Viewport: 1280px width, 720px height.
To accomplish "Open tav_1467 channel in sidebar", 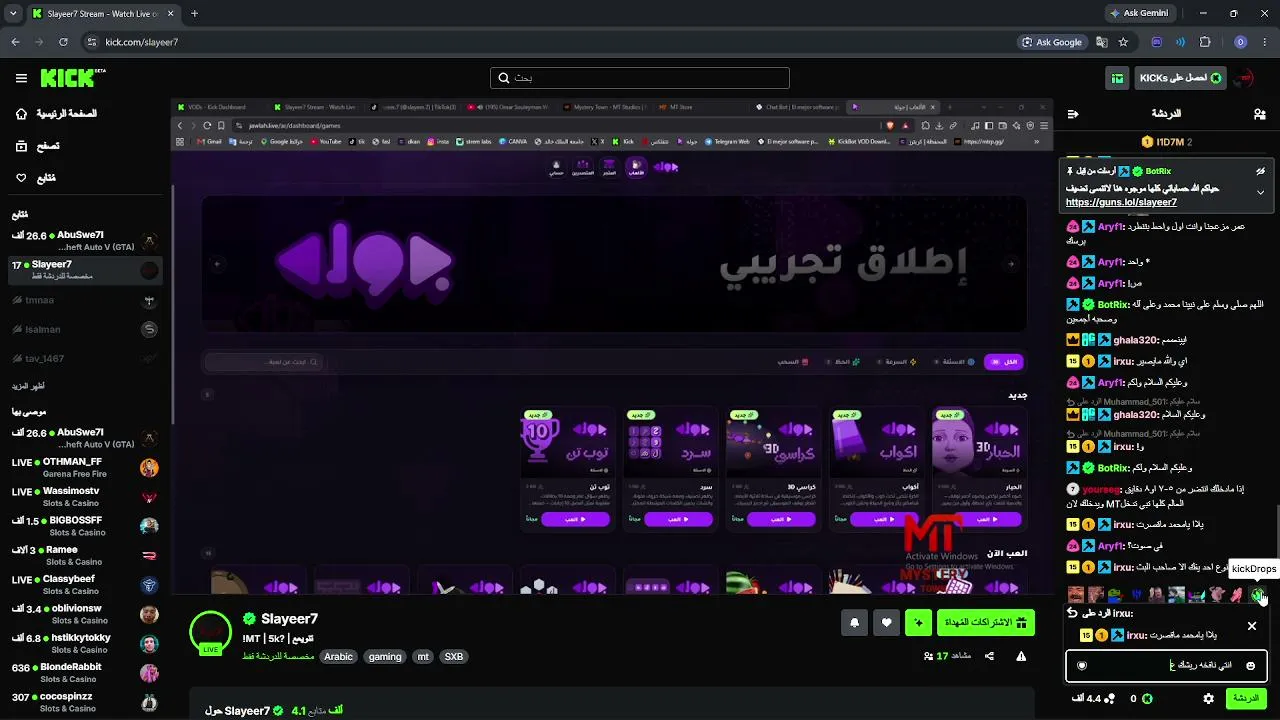I will point(85,358).
